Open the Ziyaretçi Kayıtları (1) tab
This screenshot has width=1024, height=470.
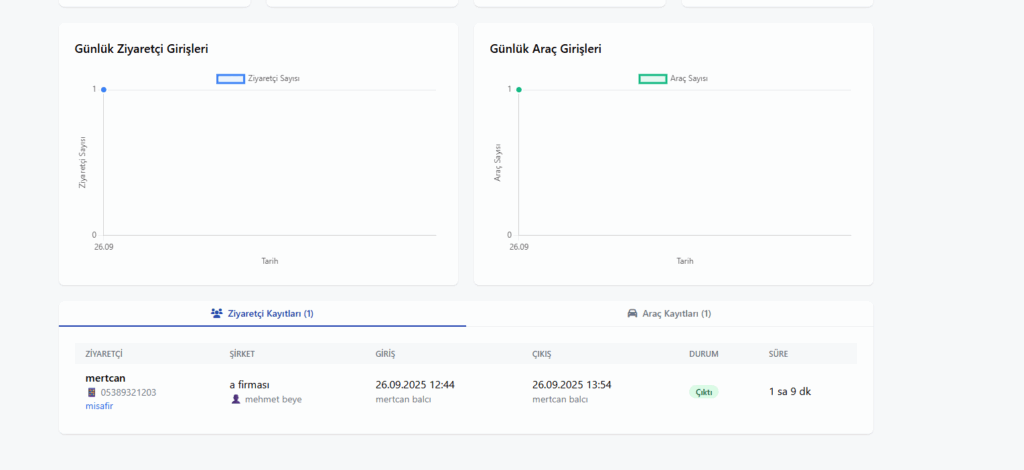[262, 314]
